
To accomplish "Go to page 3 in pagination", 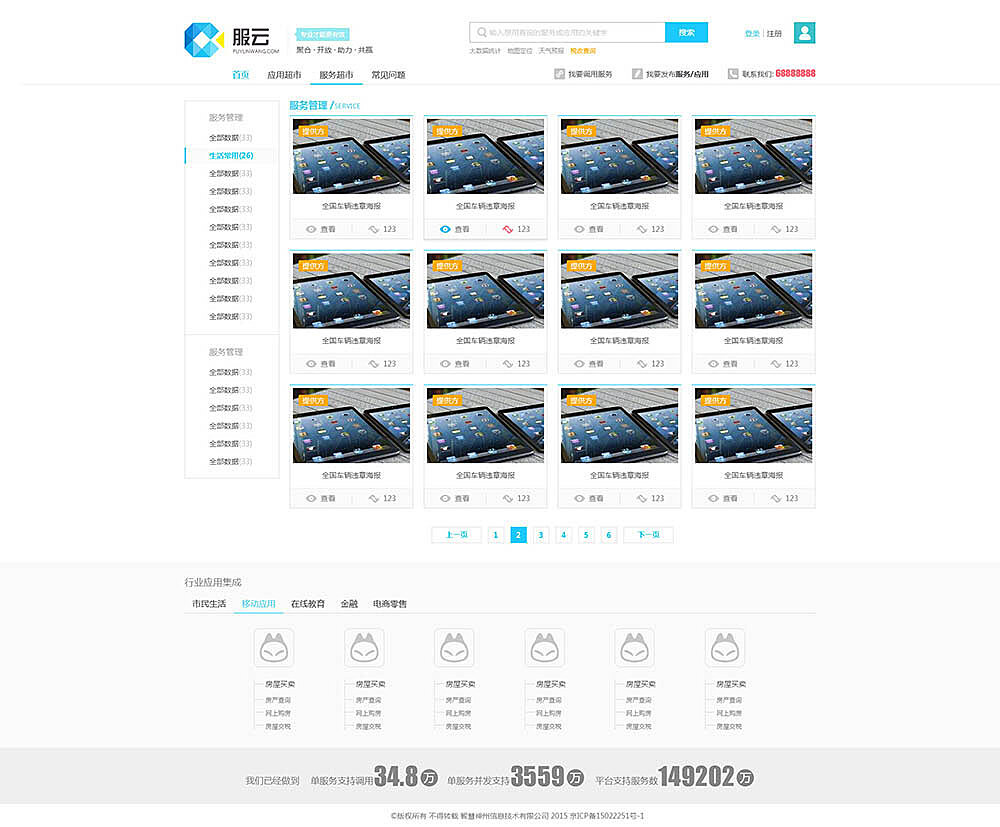I will tap(541, 535).
